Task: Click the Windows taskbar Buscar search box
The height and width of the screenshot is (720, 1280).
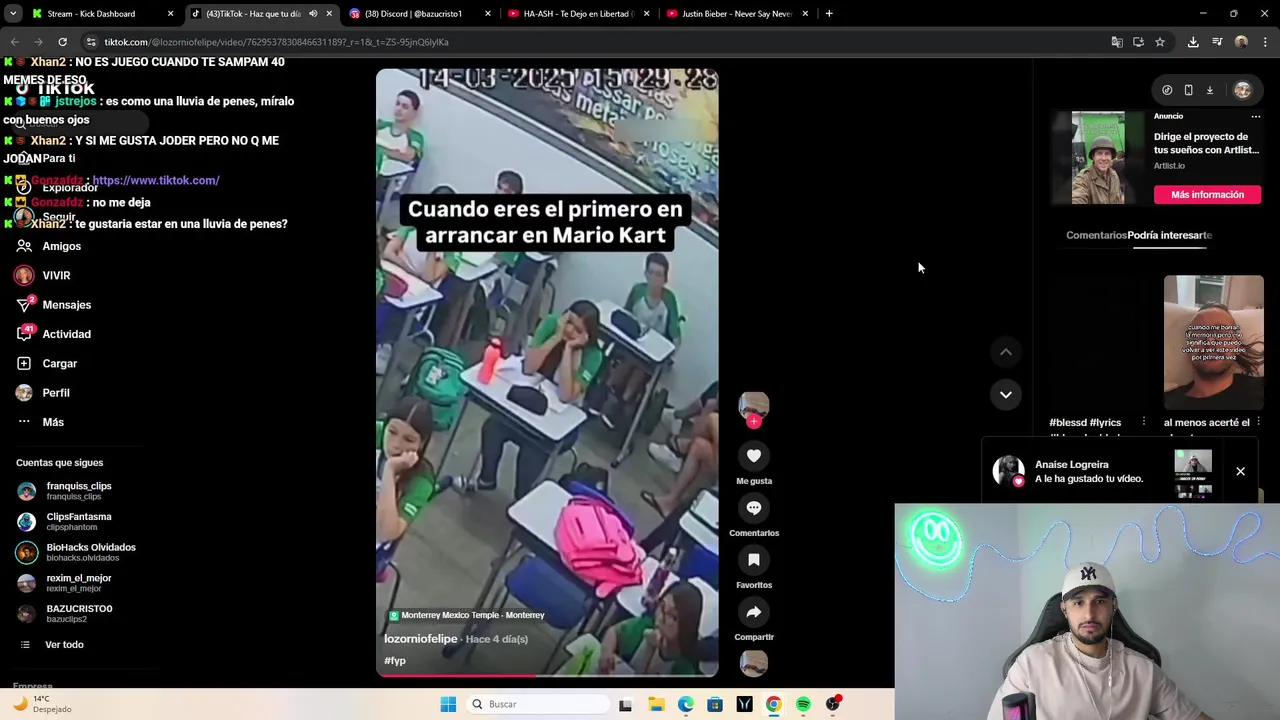Action: tap(537, 704)
